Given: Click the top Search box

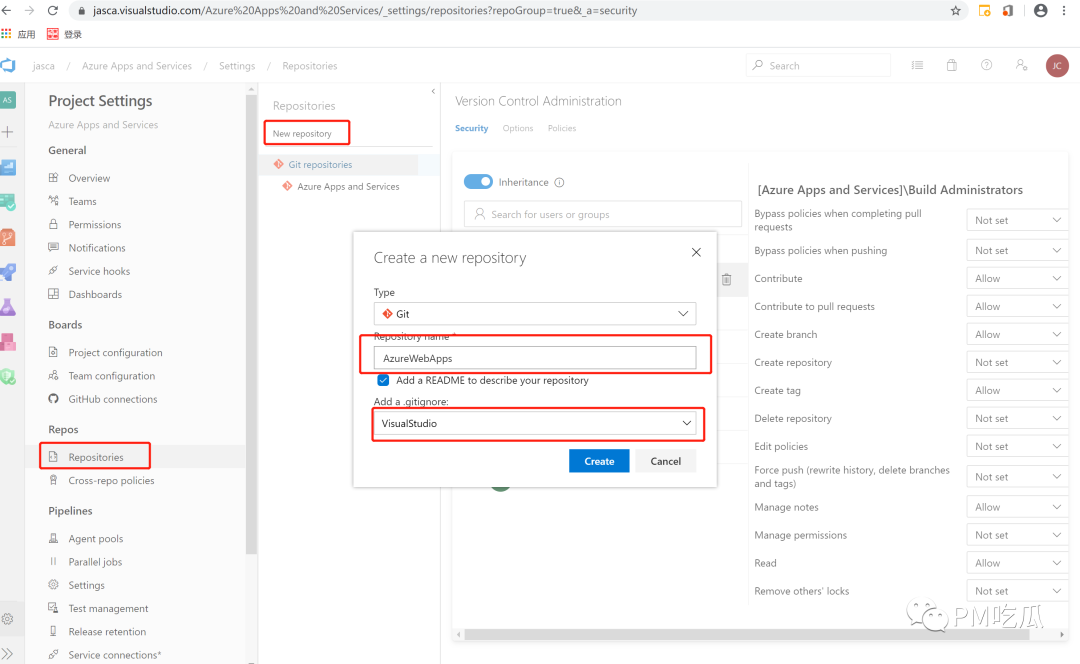Looking at the screenshot, I should click(x=818, y=65).
